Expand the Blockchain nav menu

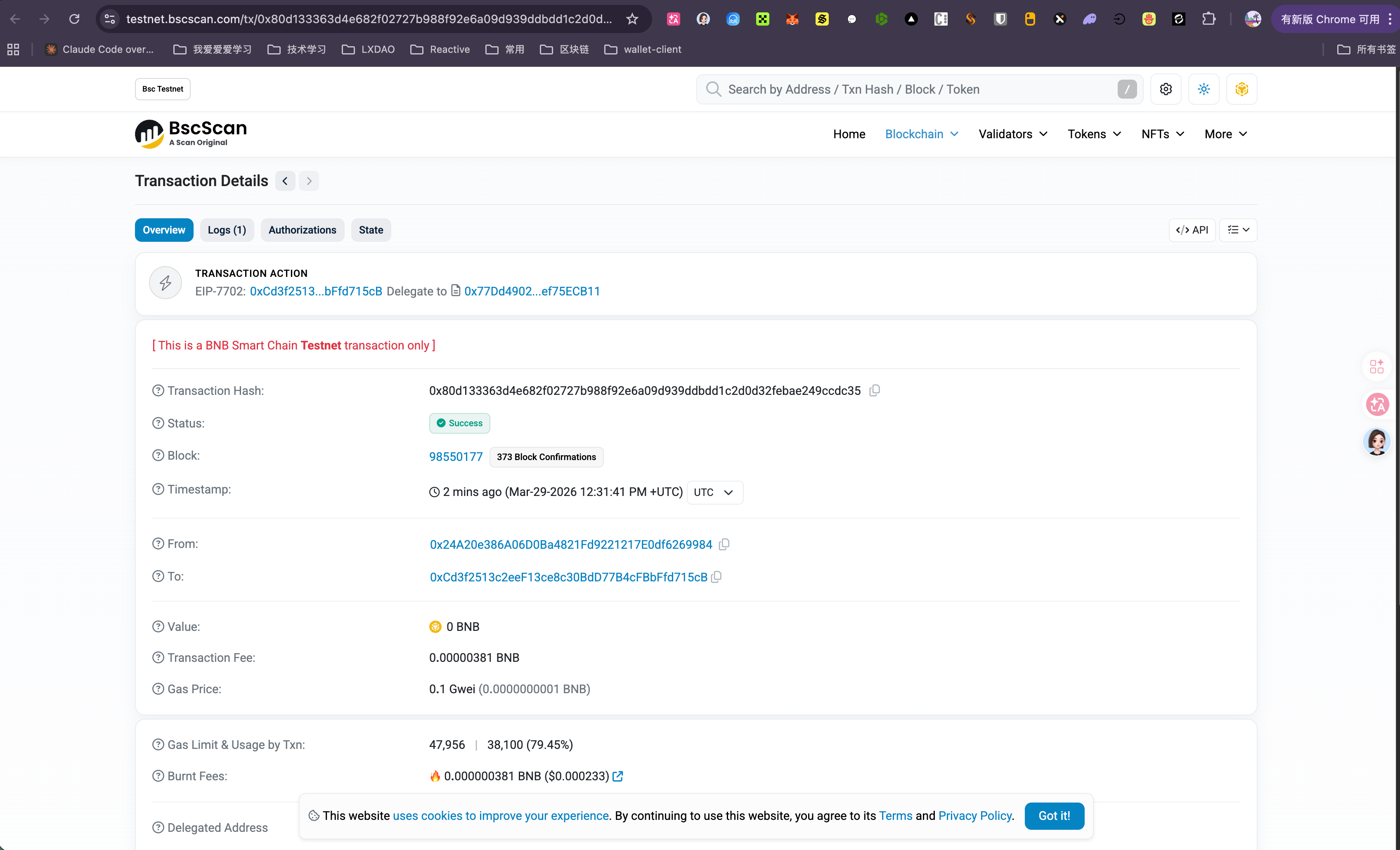(x=921, y=134)
